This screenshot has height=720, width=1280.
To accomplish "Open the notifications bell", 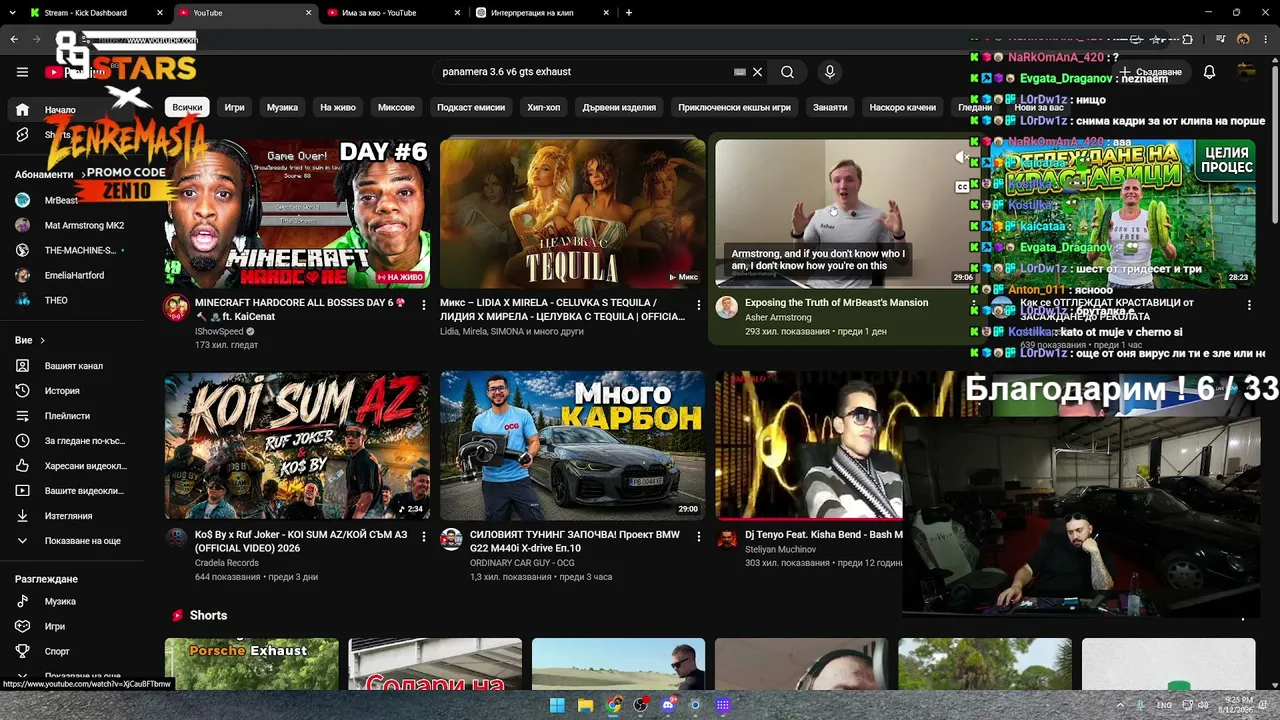I will [1209, 72].
